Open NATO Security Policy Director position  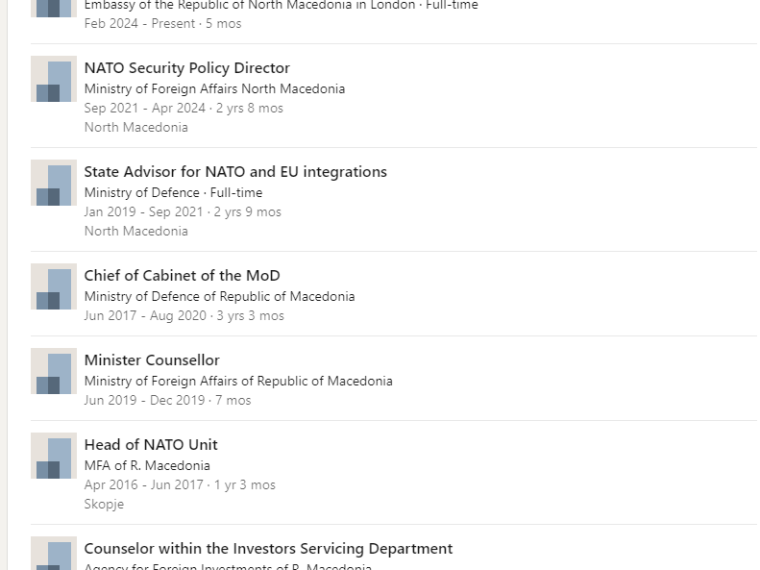187,68
